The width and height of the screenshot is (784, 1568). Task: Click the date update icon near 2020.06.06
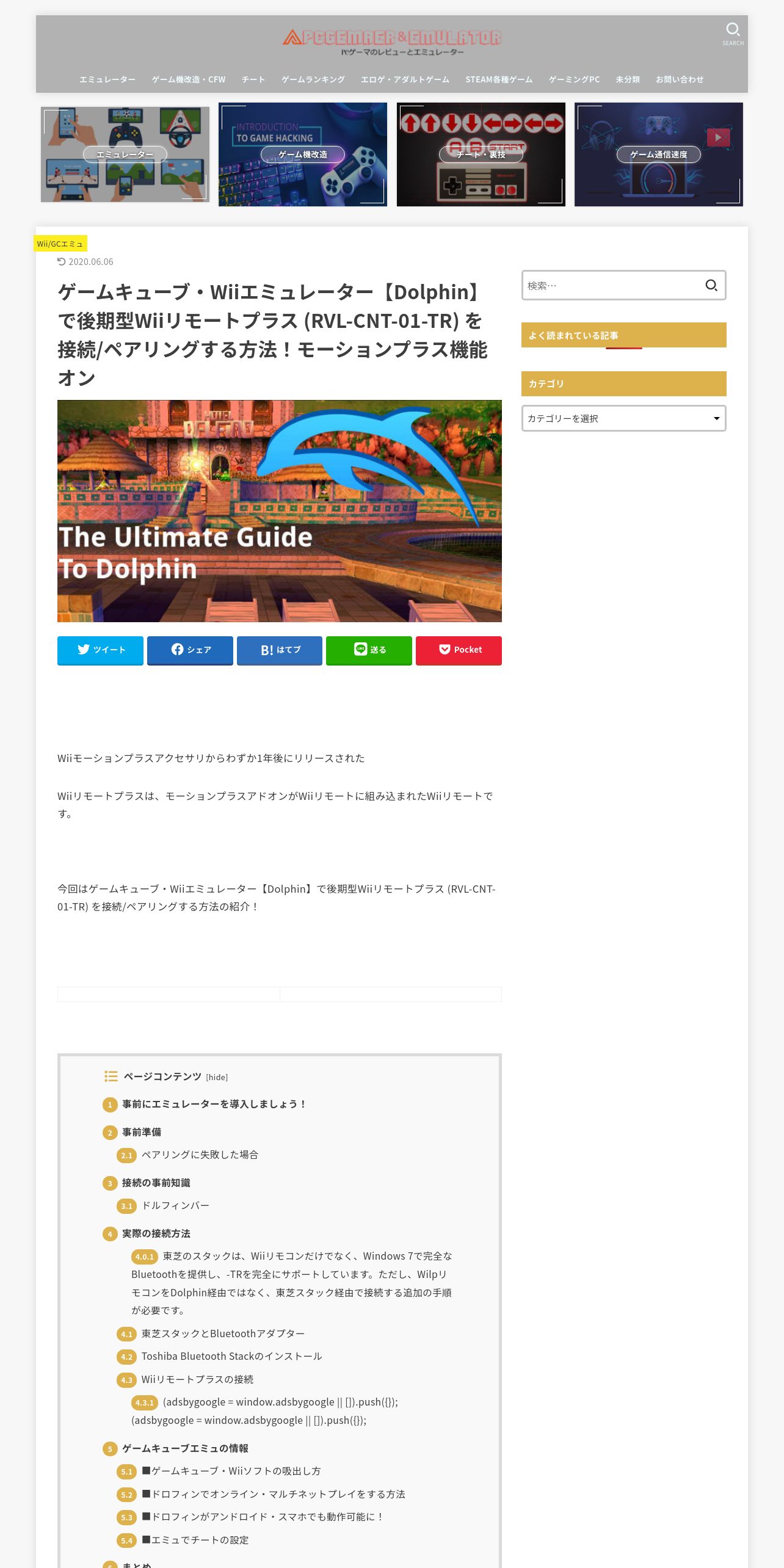(61, 261)
